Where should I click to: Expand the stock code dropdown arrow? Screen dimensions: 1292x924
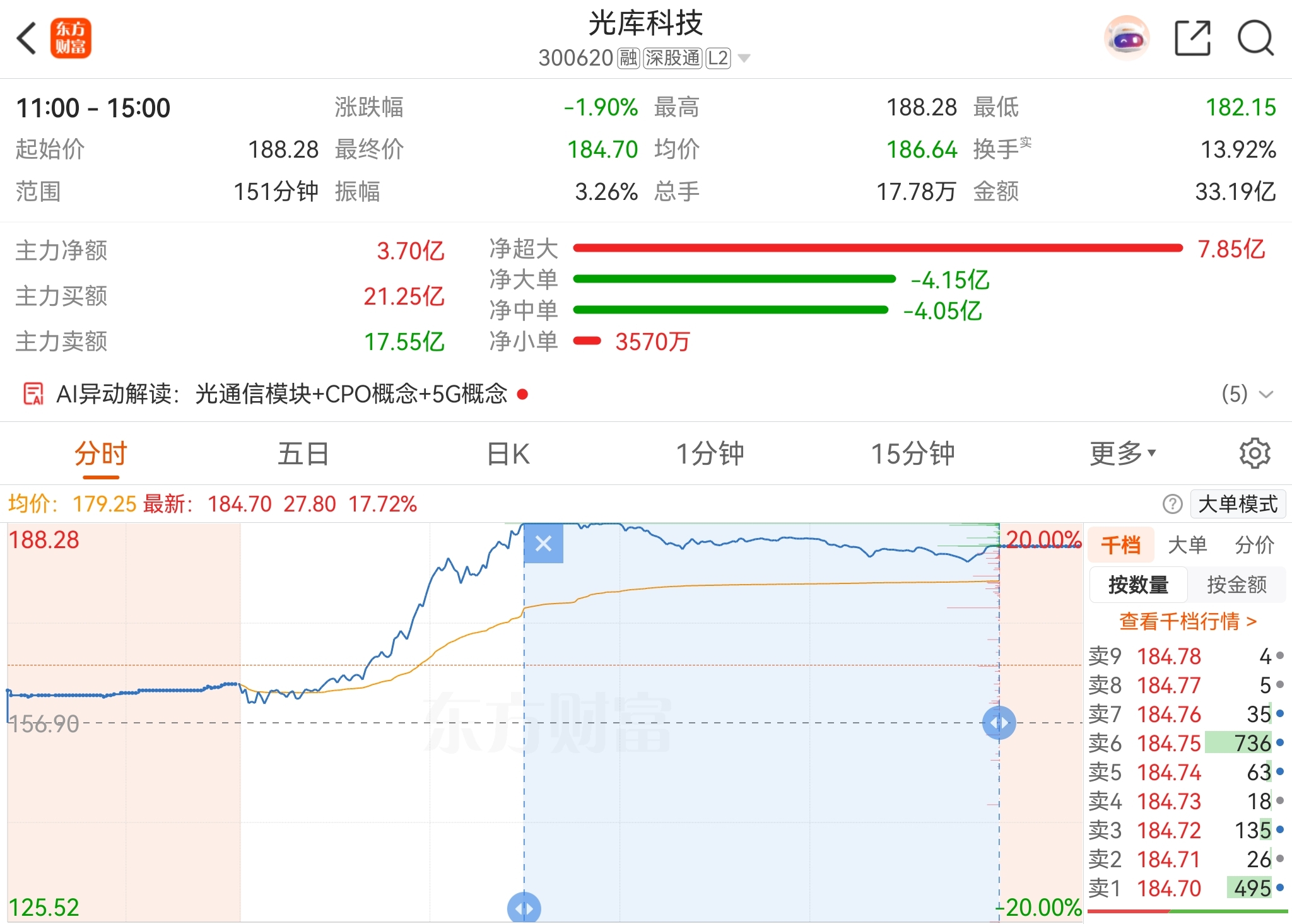click(x=744, y=59)
